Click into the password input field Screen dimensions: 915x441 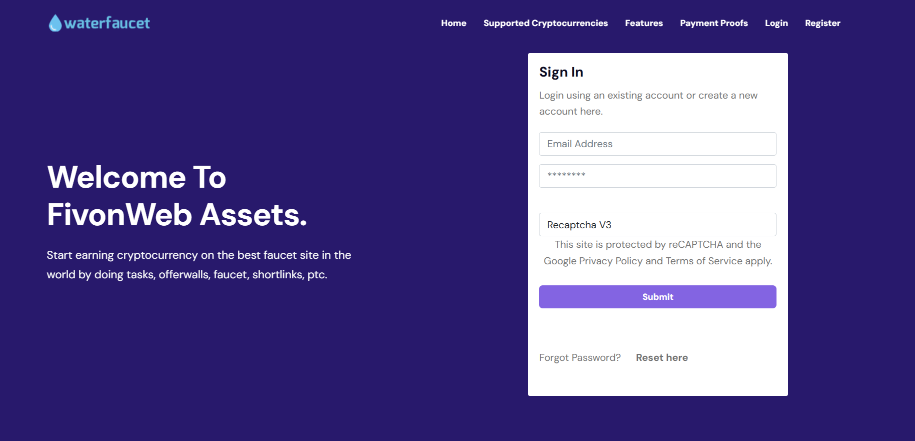click(657, 176)
